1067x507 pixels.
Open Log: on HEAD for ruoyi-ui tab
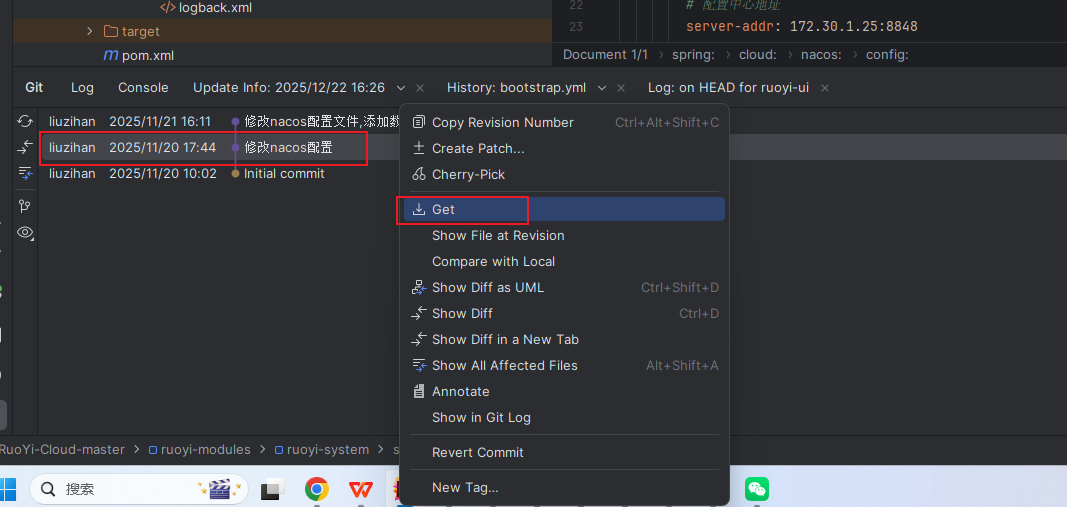tap(728, 88)
